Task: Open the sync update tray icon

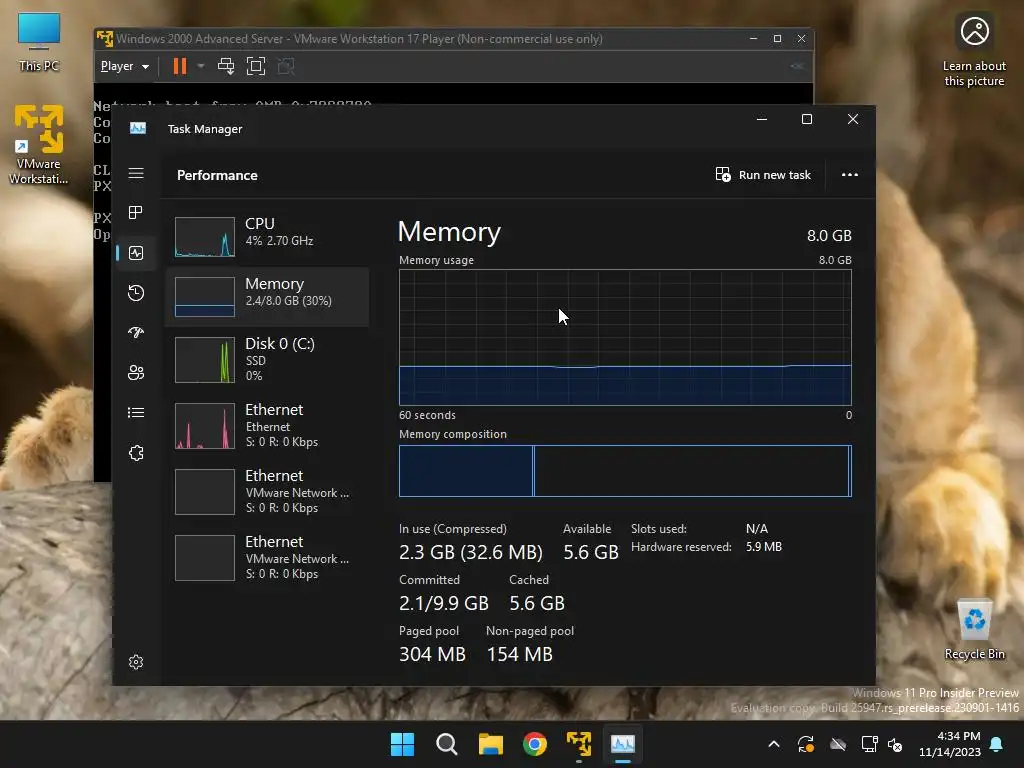Action: coord(806,744)
